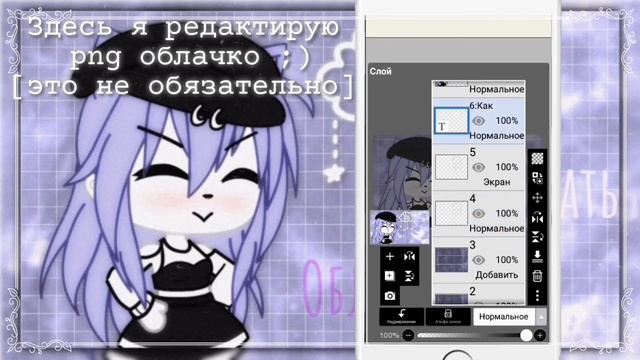640x360 pixels.
Task: Toggle visibility eye of layer 3
Action: click(x=479, y=260)
